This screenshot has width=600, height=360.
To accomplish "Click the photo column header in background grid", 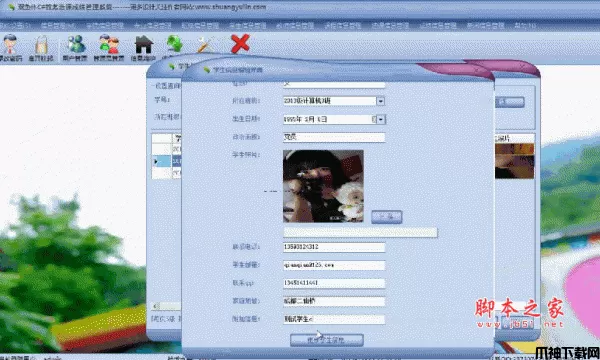I will pyautogui.click(x=514, y=138).
